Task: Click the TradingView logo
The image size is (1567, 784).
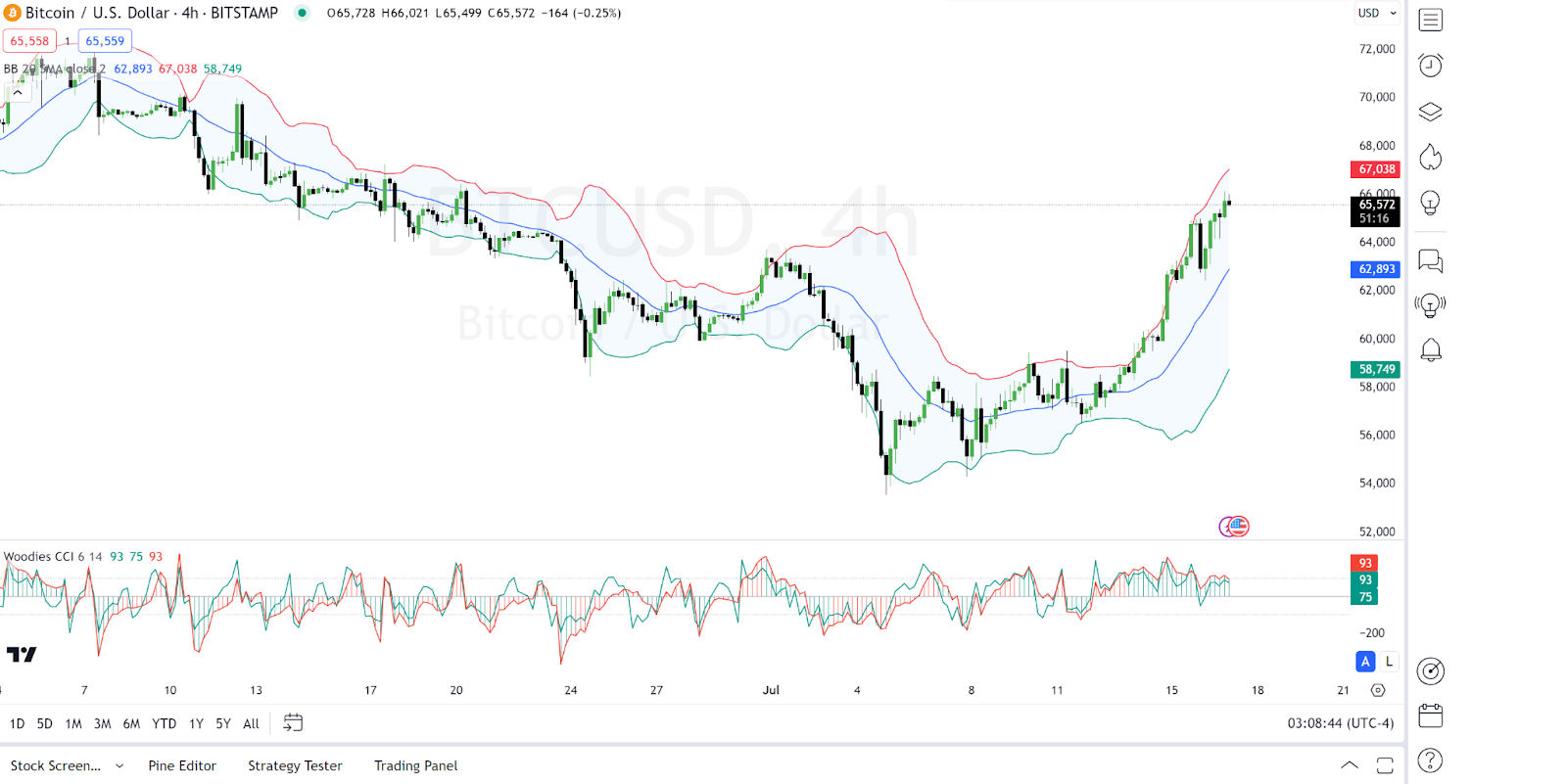Action: tap(22, 654)
